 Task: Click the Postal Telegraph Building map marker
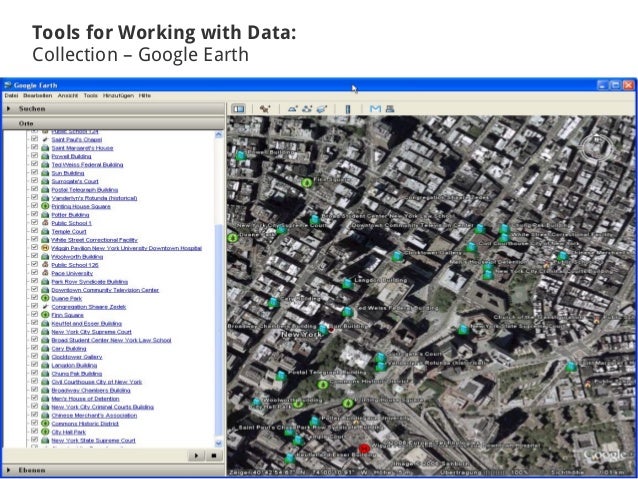click(280, 375)
